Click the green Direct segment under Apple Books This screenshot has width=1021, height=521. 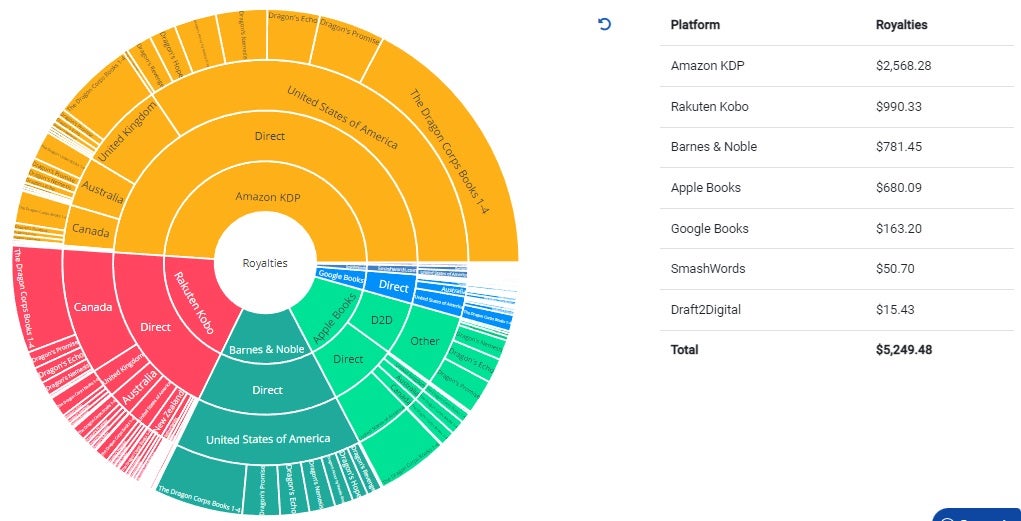point(348,359)
